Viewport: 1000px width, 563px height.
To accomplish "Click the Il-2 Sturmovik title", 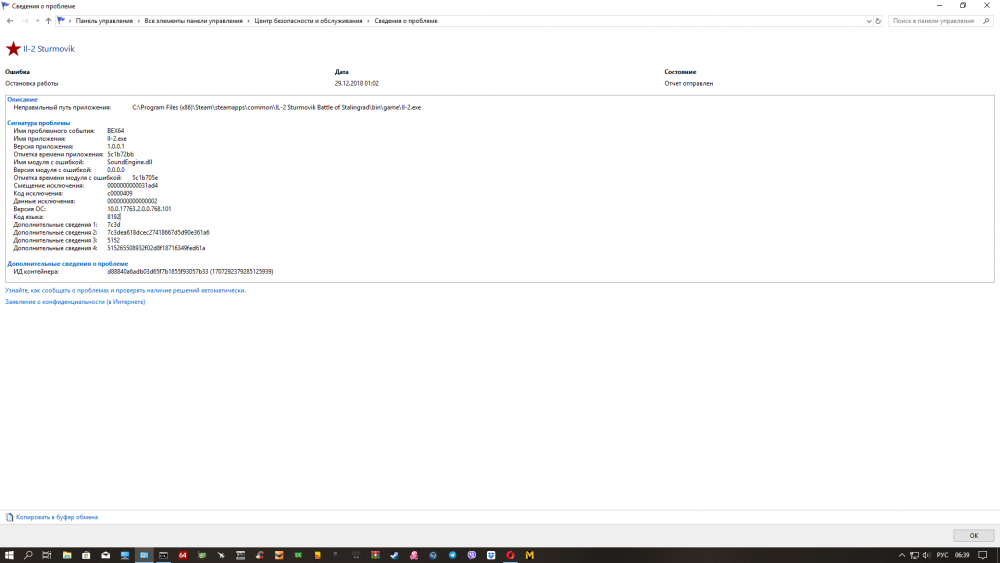I will (48, 48).
